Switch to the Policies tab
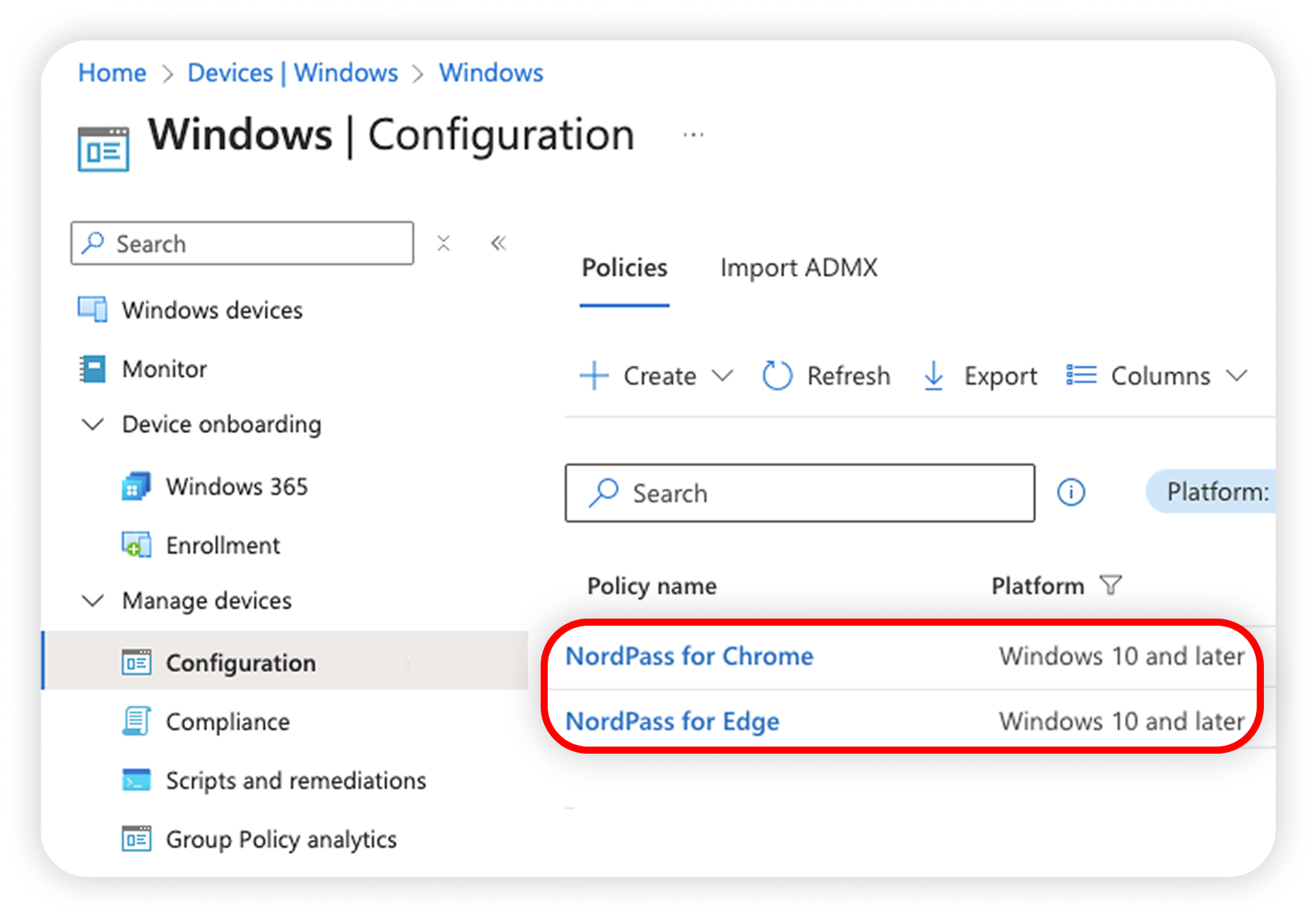Screen dimensions: 1316x918 click(624, 268)
